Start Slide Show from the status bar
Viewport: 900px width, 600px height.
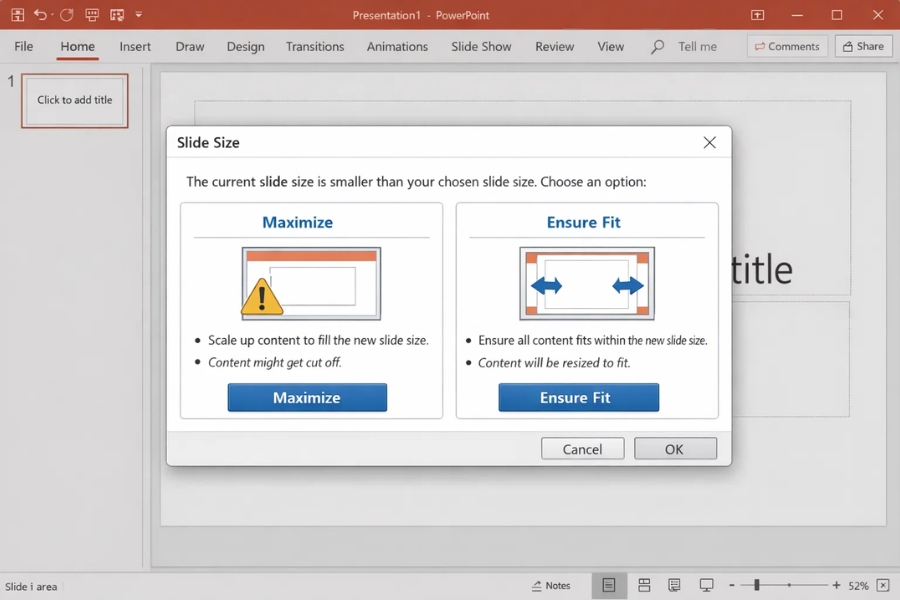pos(707,585)
